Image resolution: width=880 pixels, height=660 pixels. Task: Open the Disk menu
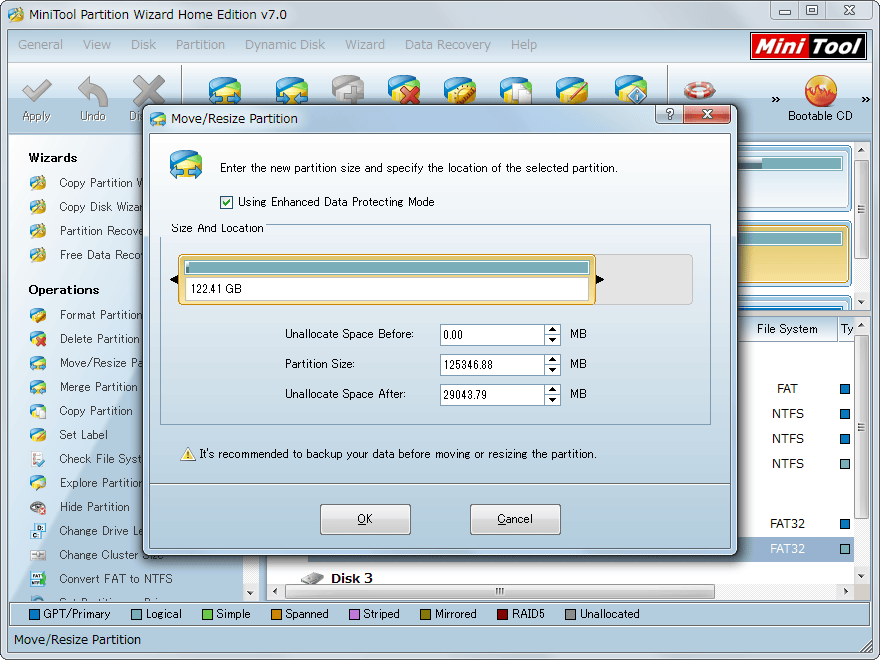coord(144,45)
